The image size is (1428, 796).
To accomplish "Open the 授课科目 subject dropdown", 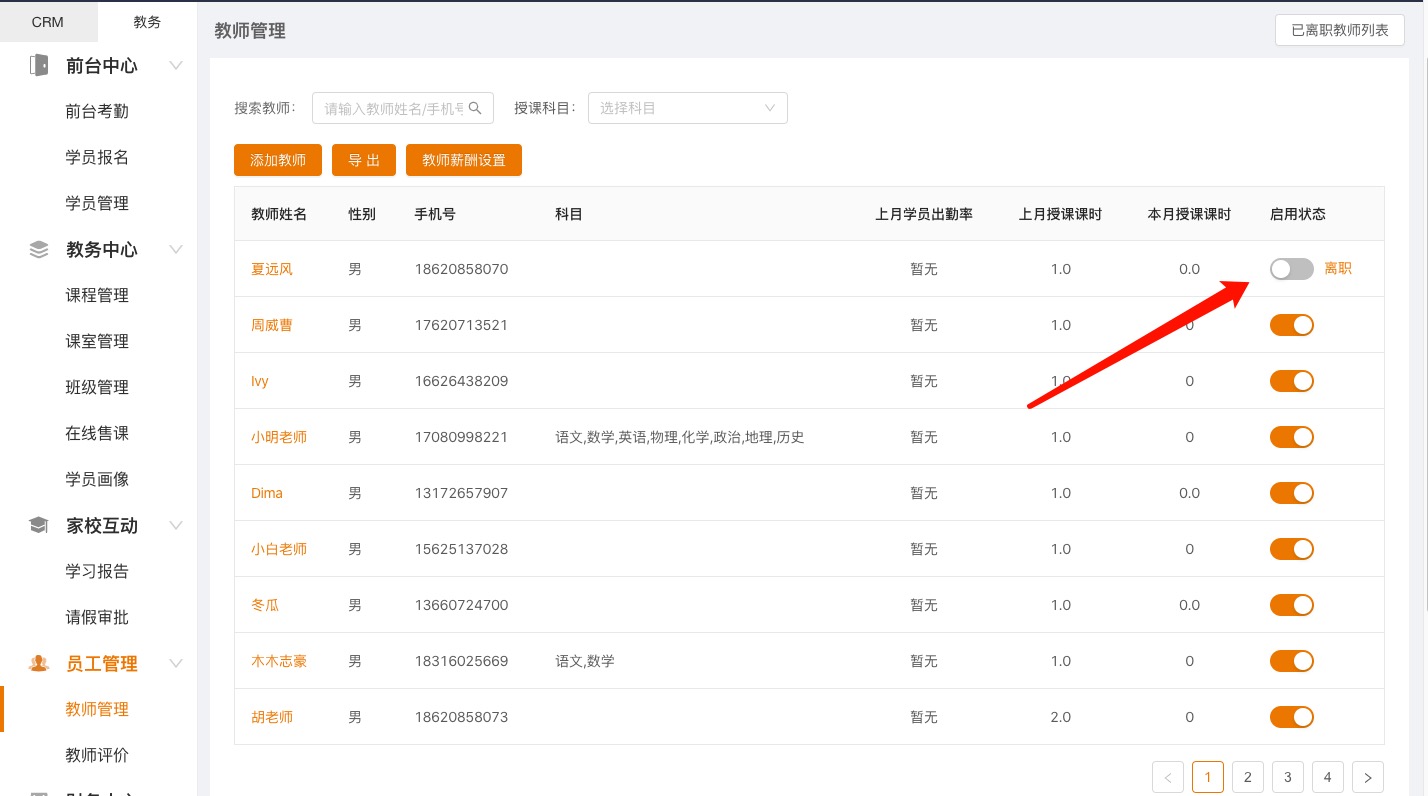I will click(687, 108).
